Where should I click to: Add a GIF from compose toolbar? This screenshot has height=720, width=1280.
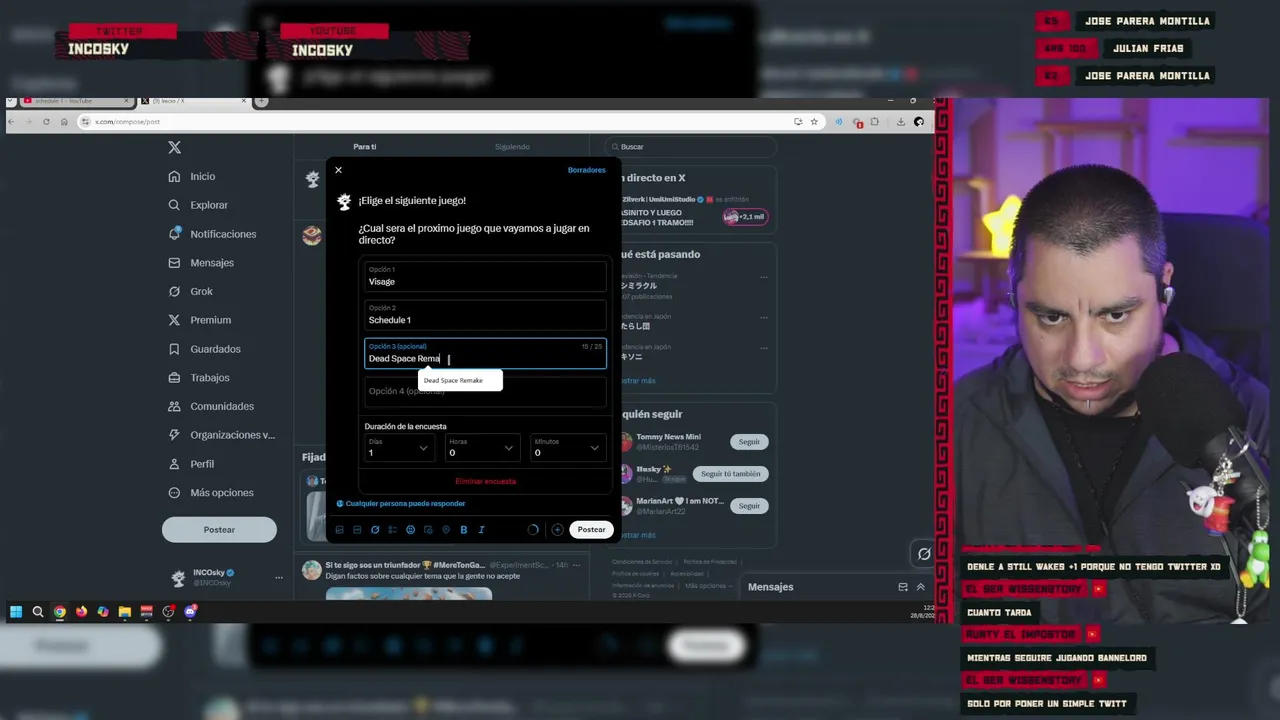pos(357,530)
